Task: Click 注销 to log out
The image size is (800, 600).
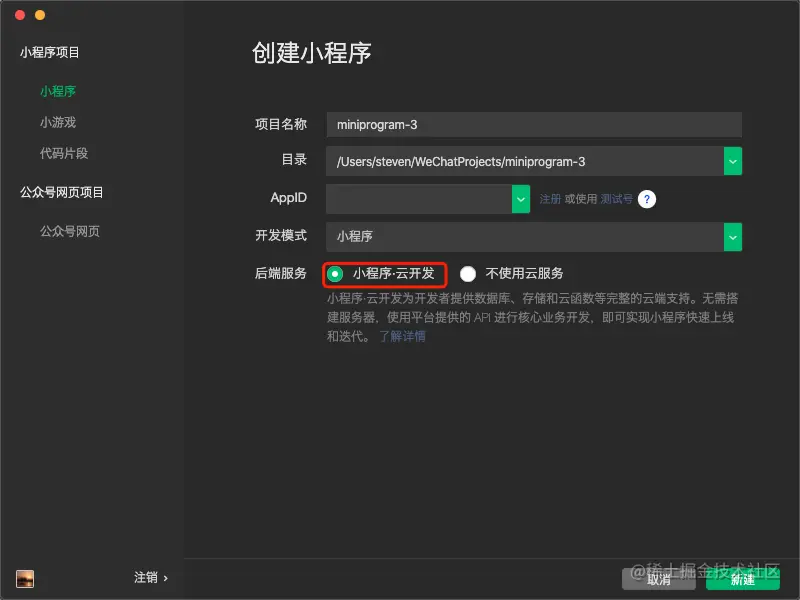Action: click(x=151, y=578)
